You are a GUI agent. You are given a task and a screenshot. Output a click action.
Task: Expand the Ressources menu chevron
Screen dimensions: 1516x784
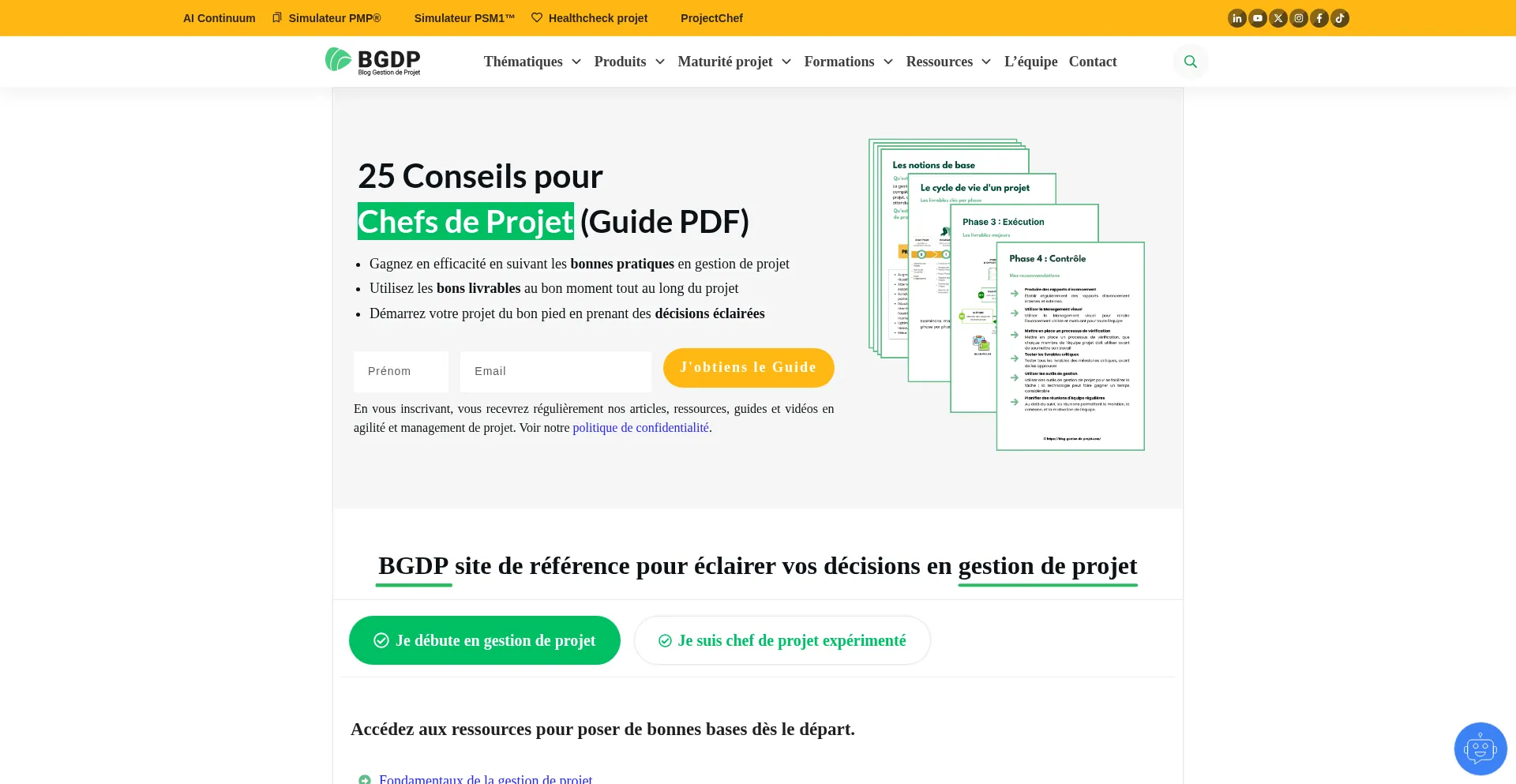(986, 62)
